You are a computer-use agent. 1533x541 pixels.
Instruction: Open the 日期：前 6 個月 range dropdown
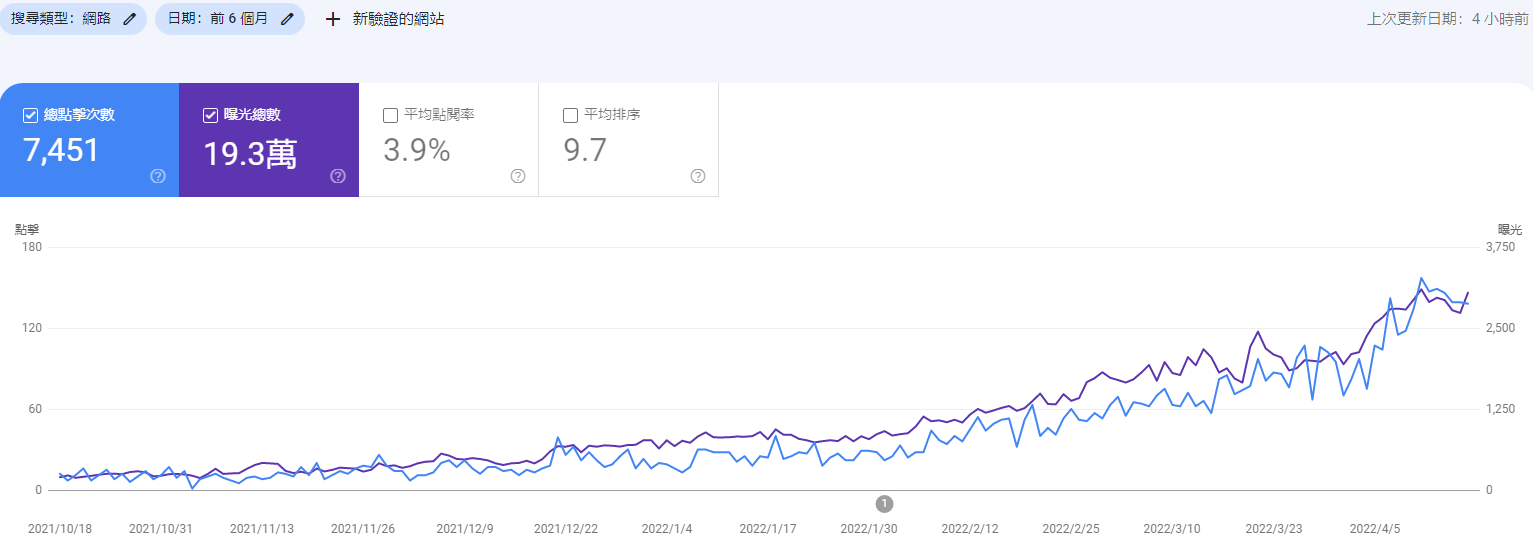[218, 19]
